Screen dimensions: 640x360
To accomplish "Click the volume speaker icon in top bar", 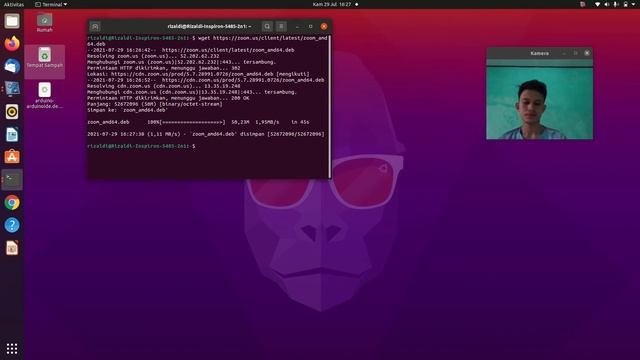I will [607, 4].
